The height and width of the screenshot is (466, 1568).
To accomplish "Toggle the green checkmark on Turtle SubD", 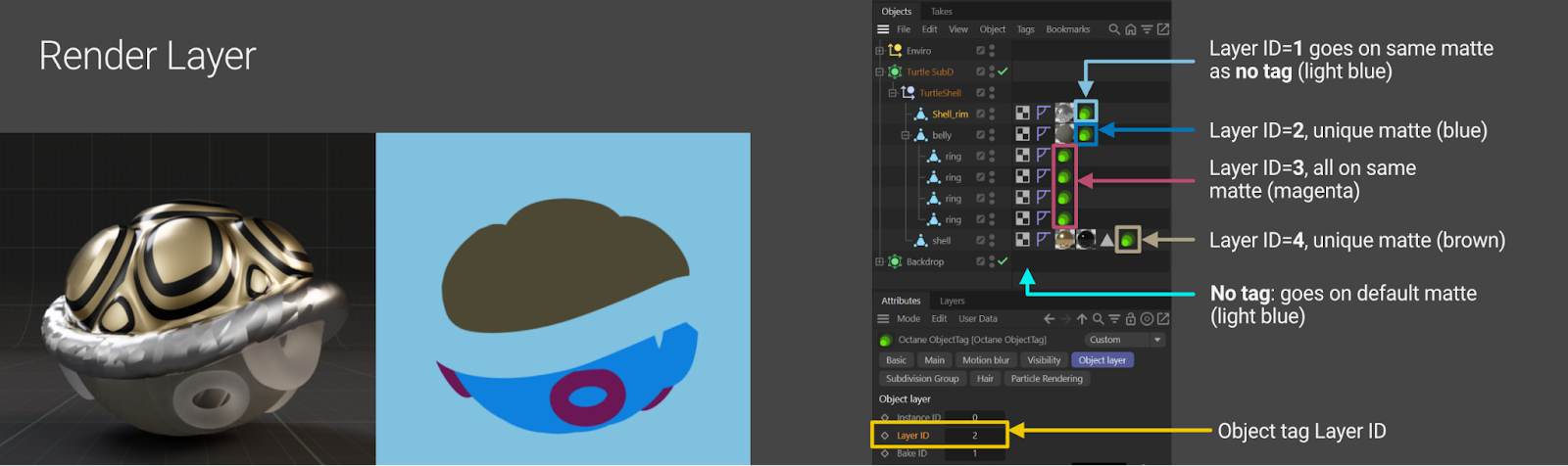I will [x=1003, y=71].
